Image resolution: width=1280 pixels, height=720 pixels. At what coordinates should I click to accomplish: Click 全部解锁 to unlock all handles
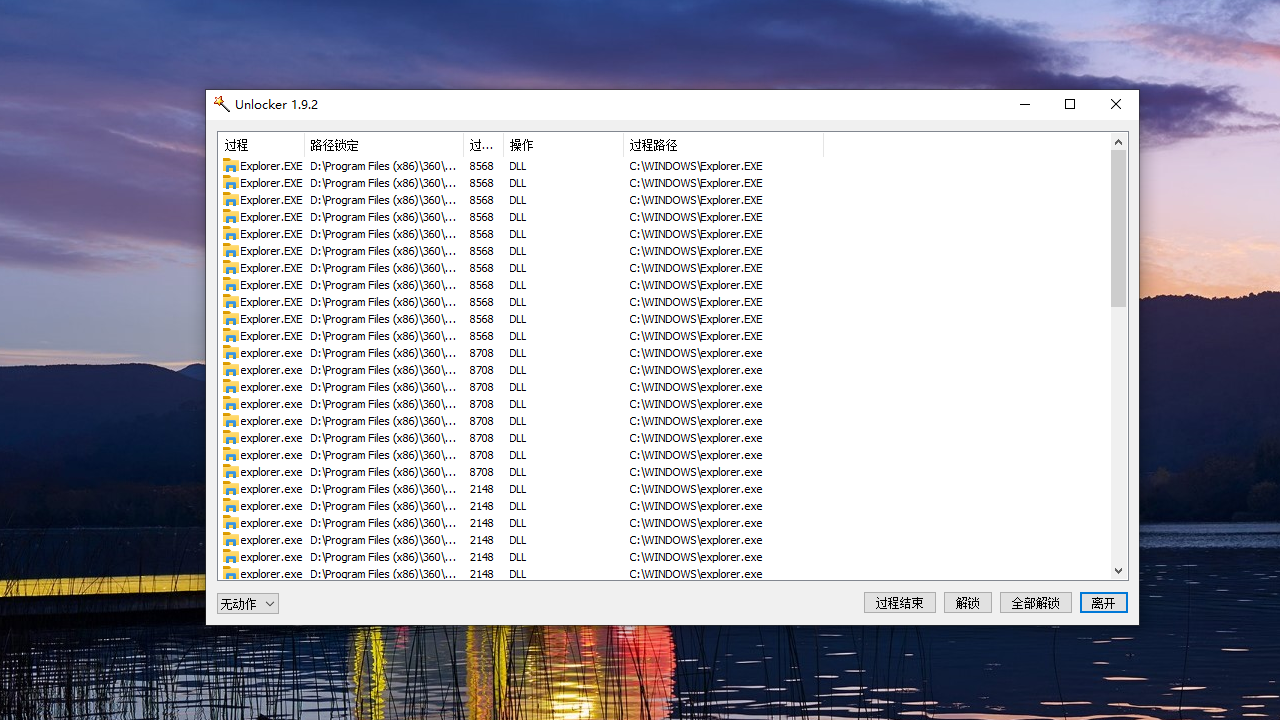pos(1035,602)
